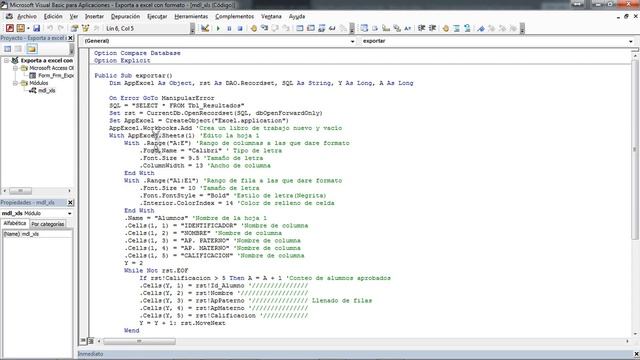Open the Depuración menu
This screenshot has height=360, width=640.
click(x=125, y=16)
